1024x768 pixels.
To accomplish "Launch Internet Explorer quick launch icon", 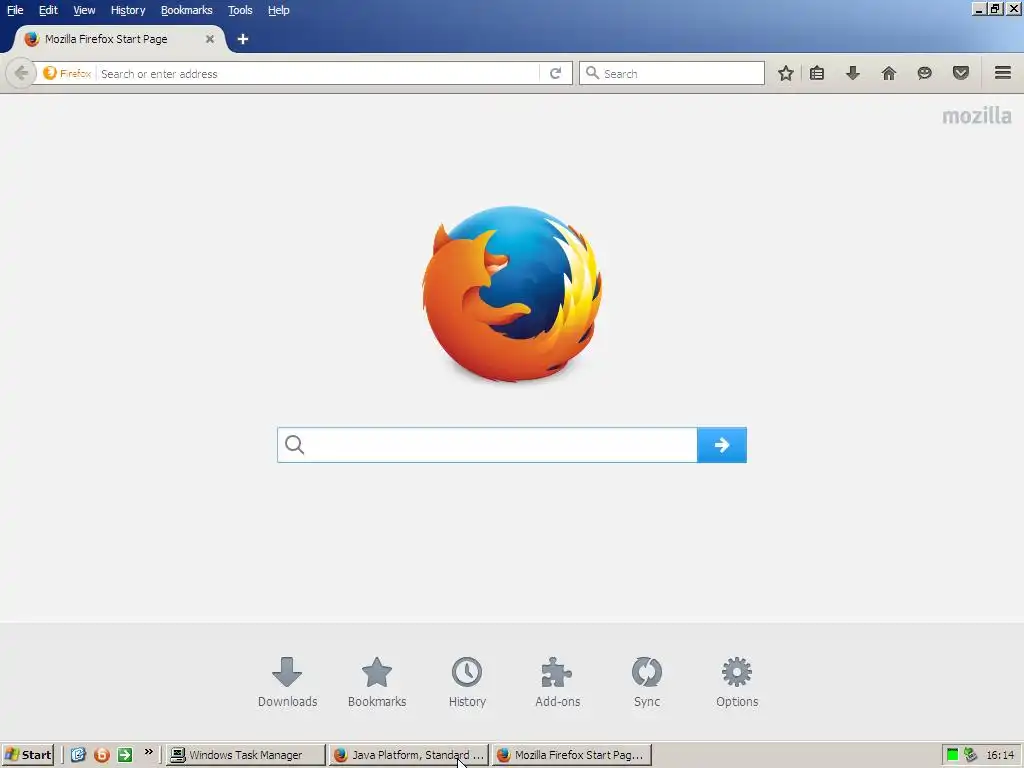I will click(x=78, y=755).
